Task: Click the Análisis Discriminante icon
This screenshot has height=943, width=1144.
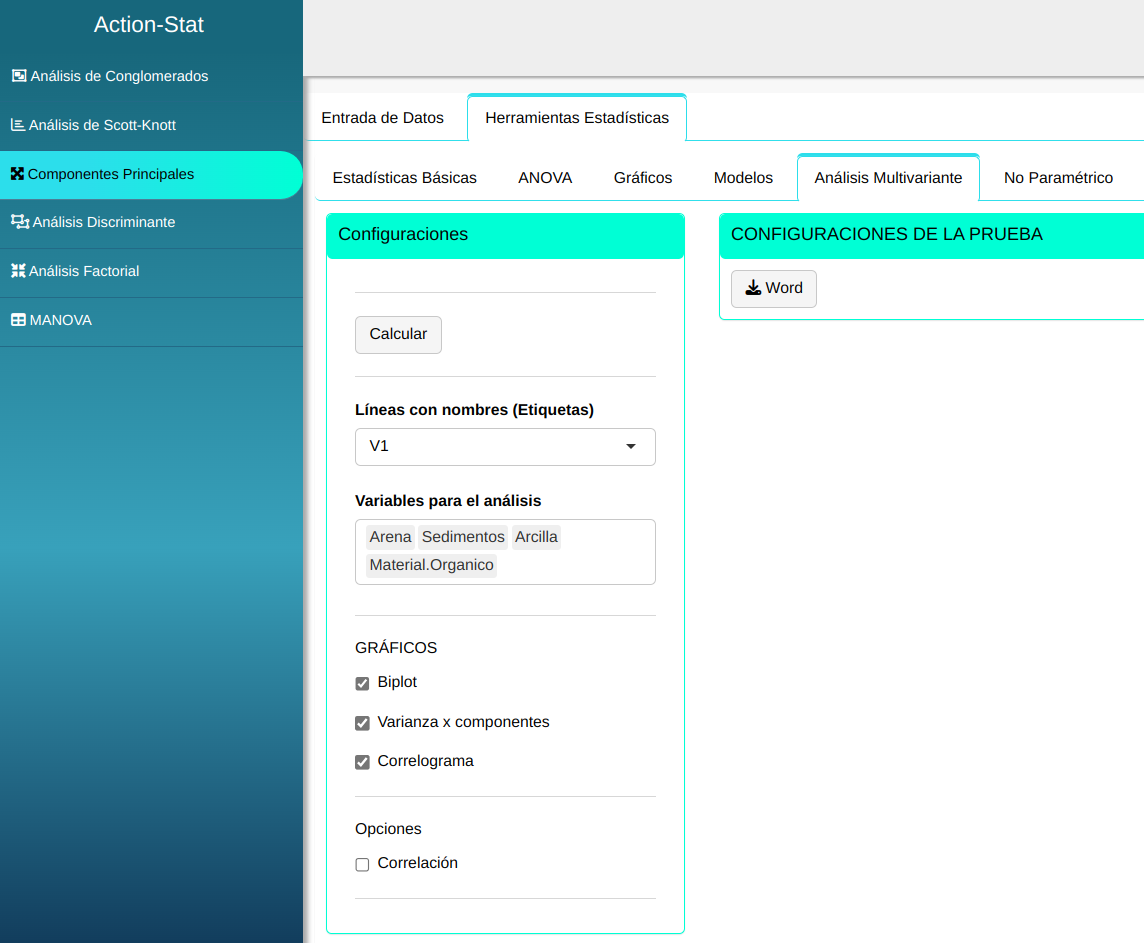Action: [x=19, y=222]
